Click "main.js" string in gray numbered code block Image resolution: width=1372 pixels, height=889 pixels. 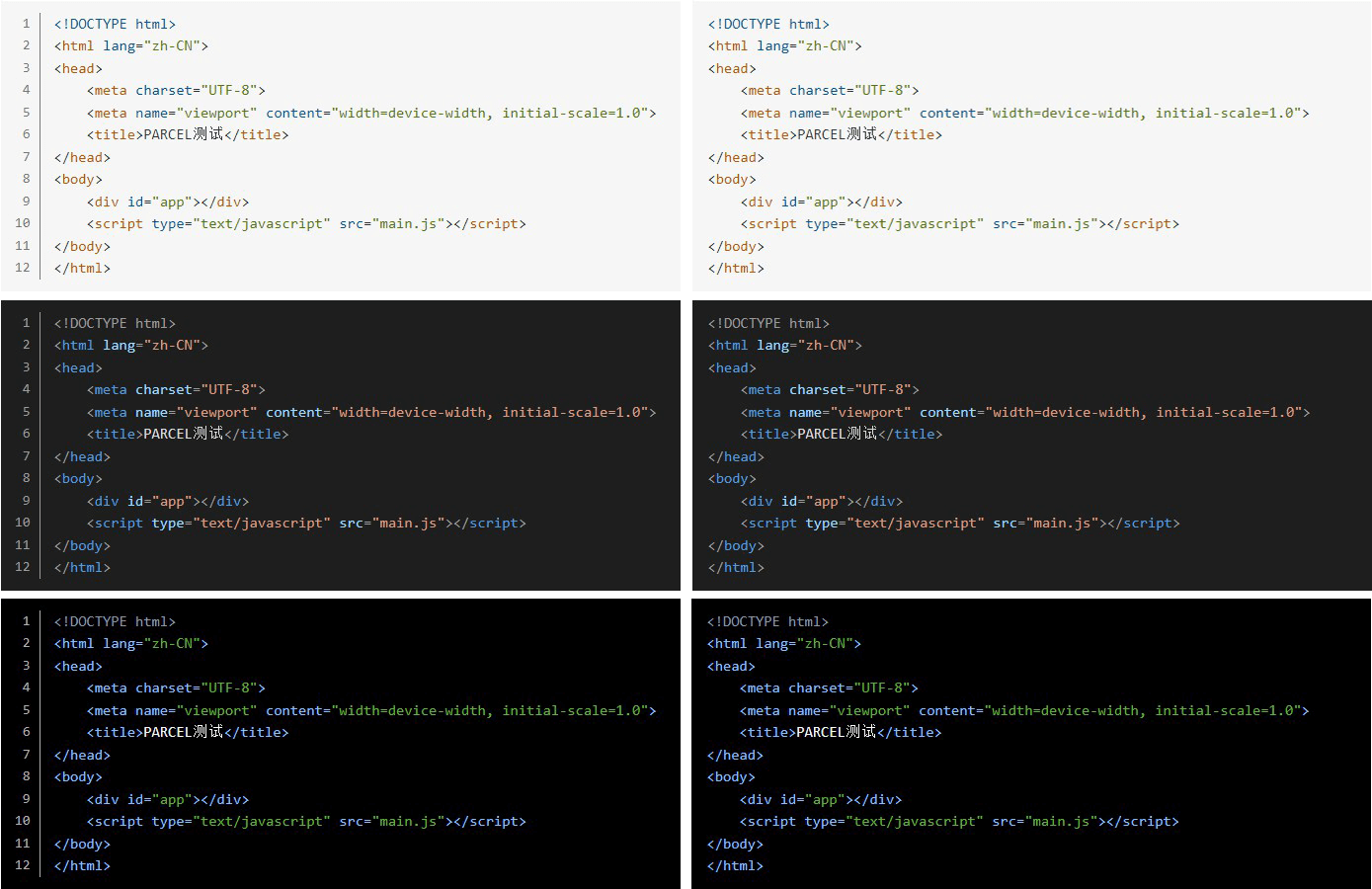[409, 523]
